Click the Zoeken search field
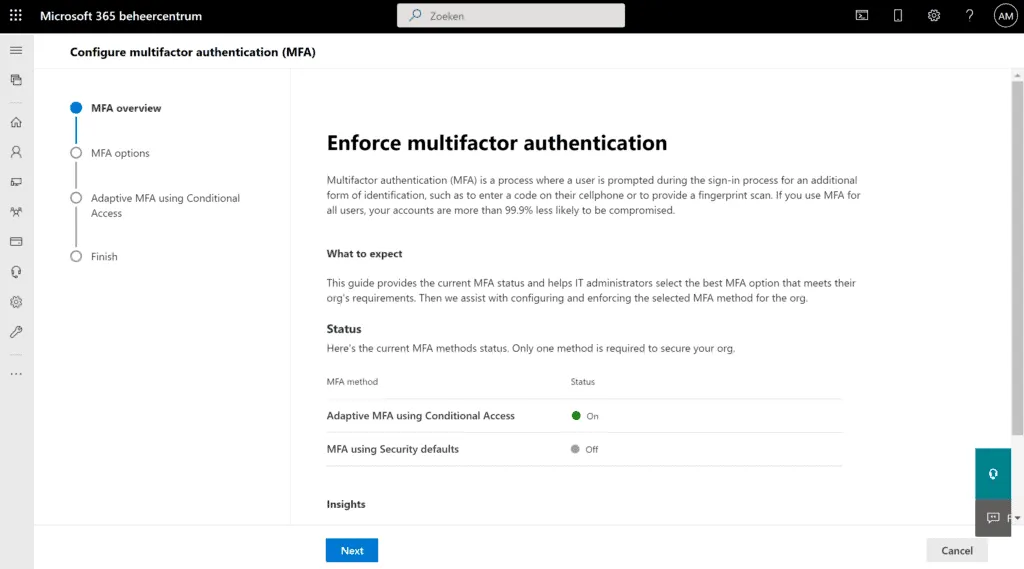This screenshot has height=569, width=1024. click(x=511, y=16)
